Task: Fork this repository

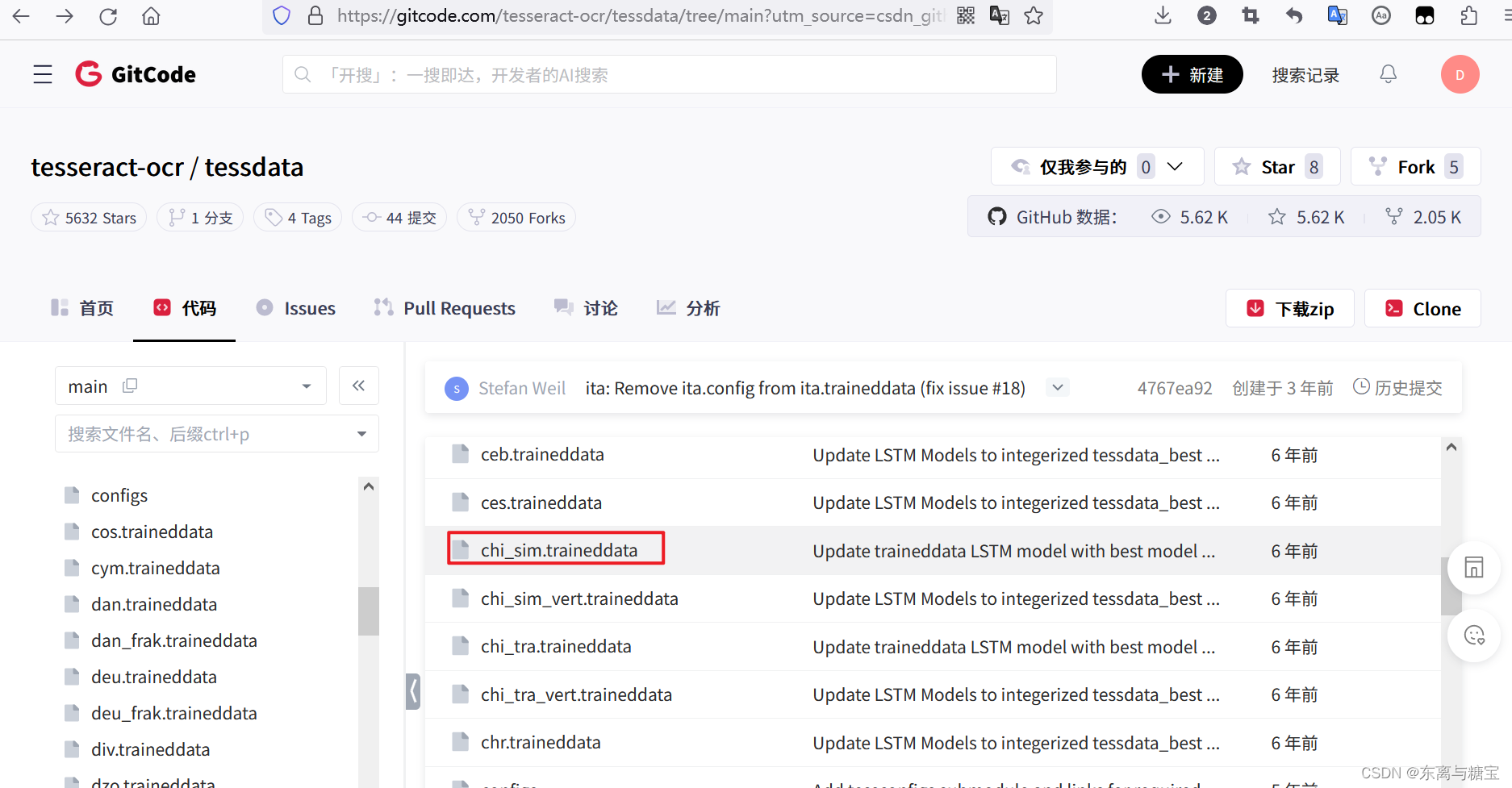Action: (1415, 167)
